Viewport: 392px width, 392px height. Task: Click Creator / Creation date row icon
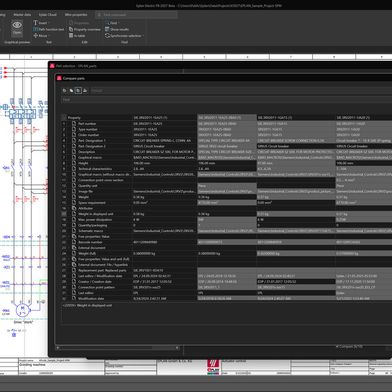74,282
